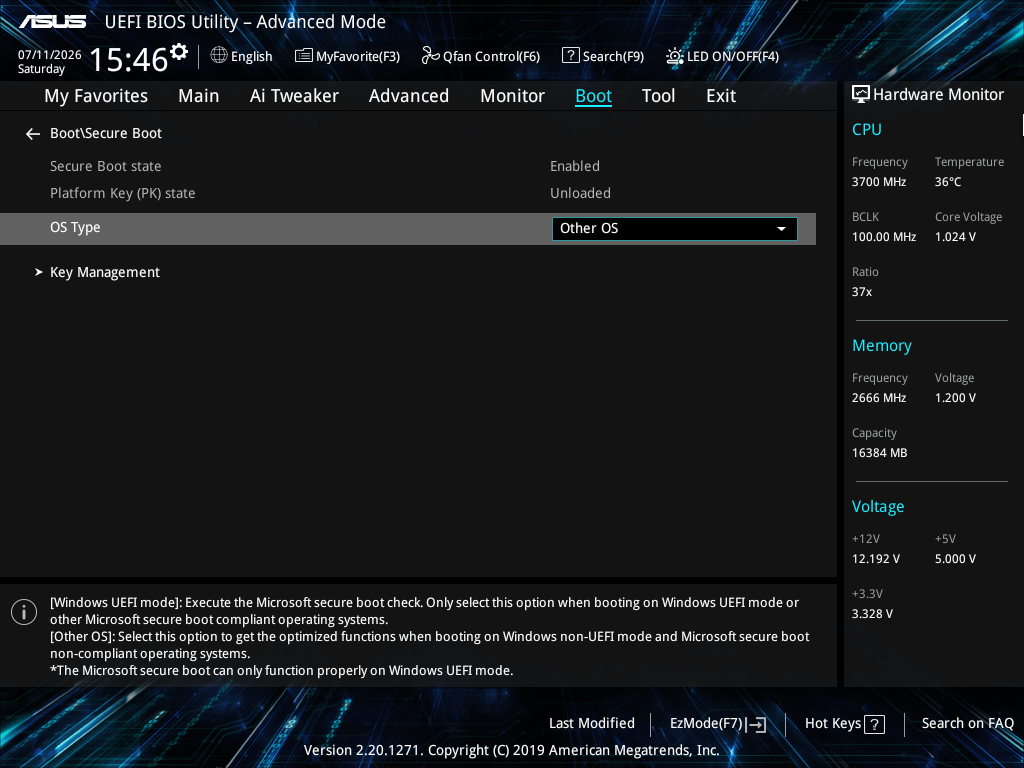This screenshot has height=768, width=1024.
Task: Click the back arrow to Boot menu
Action: (x=33, y=134)
